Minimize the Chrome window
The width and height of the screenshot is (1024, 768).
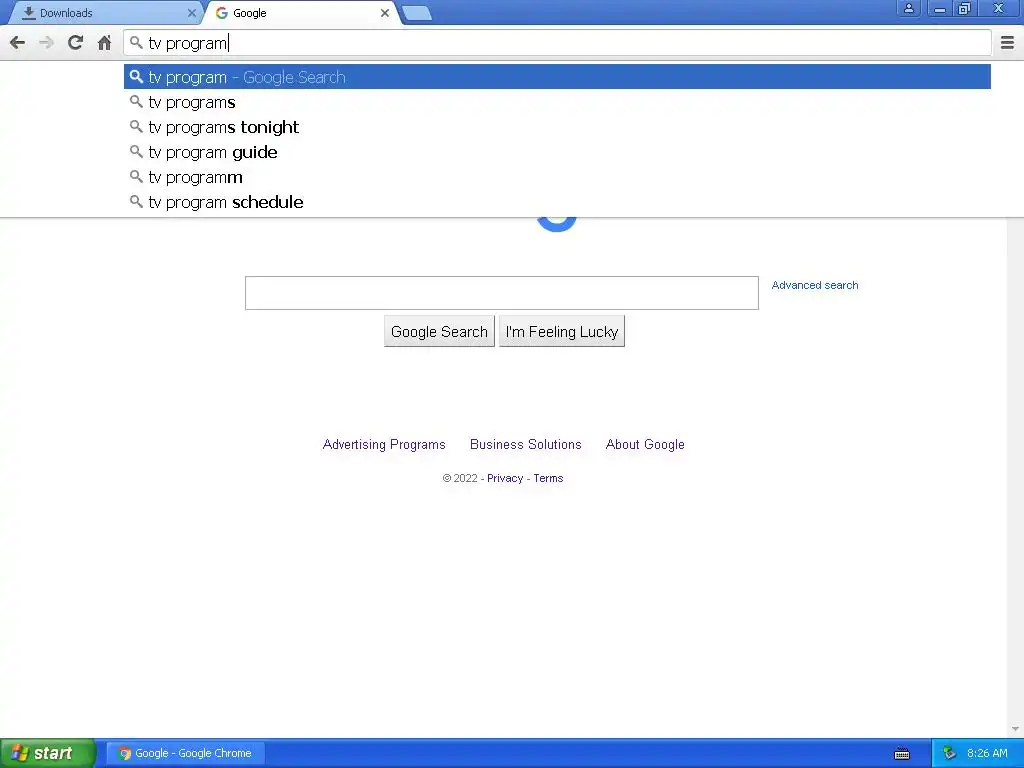point(940,8)
